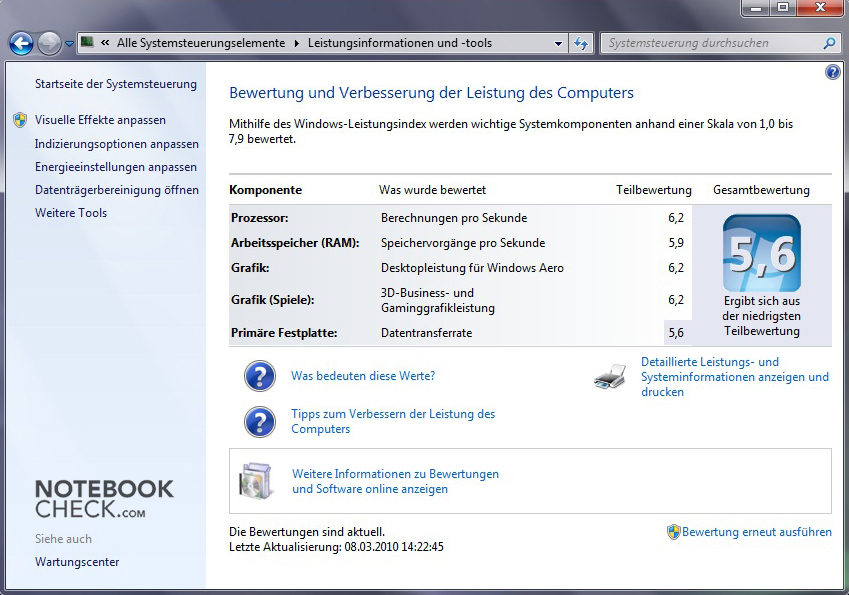Click Letzte Aktualisierung timestamp text
849x595 pixels.
pos(336,547)
